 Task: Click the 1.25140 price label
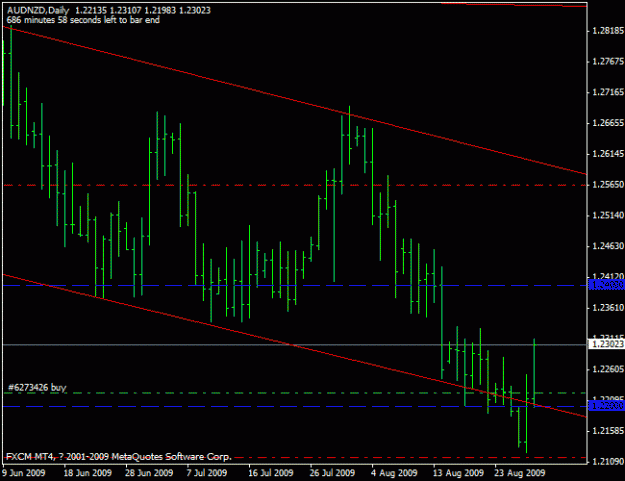(608, 215)
